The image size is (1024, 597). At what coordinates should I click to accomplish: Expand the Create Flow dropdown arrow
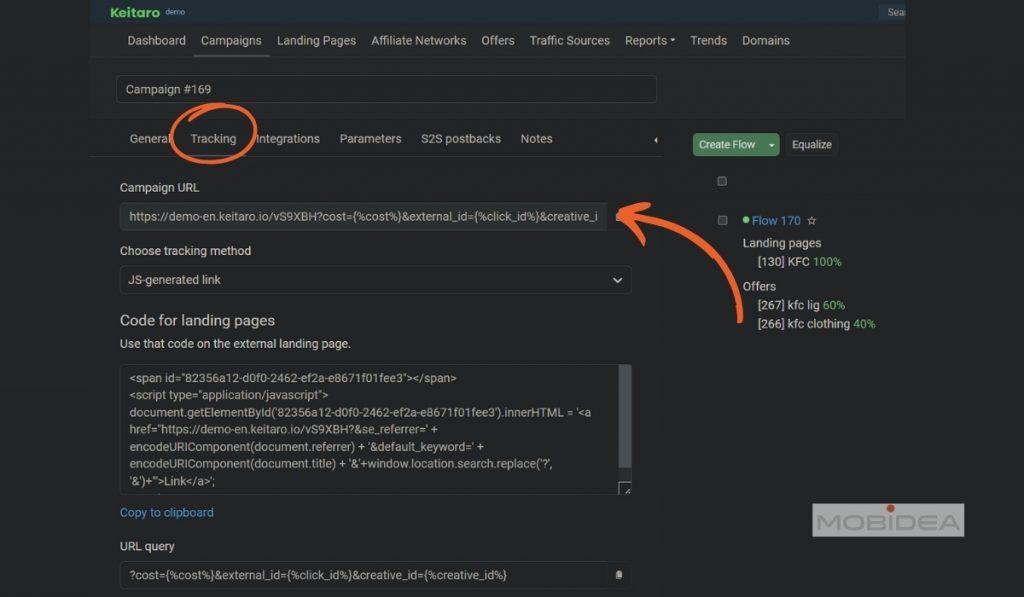click(772, 145)
